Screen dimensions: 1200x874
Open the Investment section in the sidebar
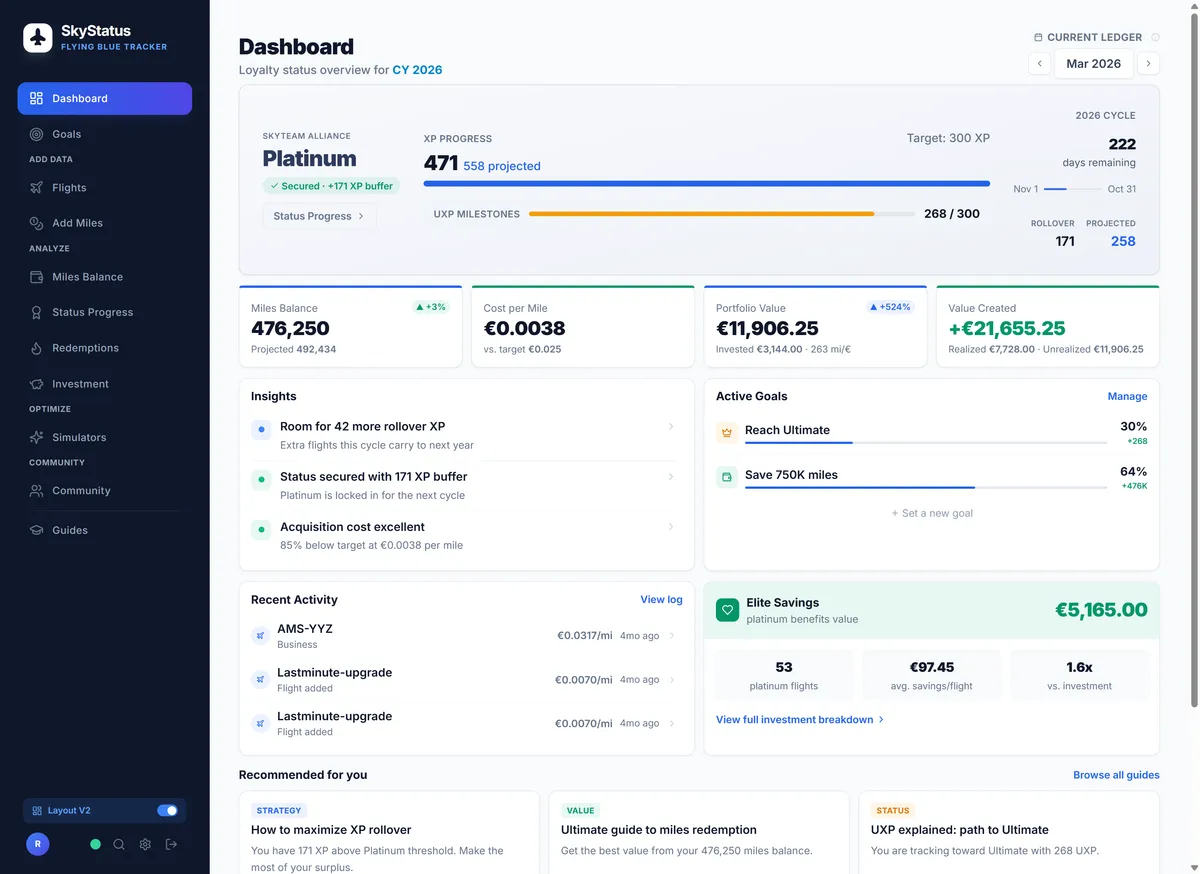click(35, 383)
